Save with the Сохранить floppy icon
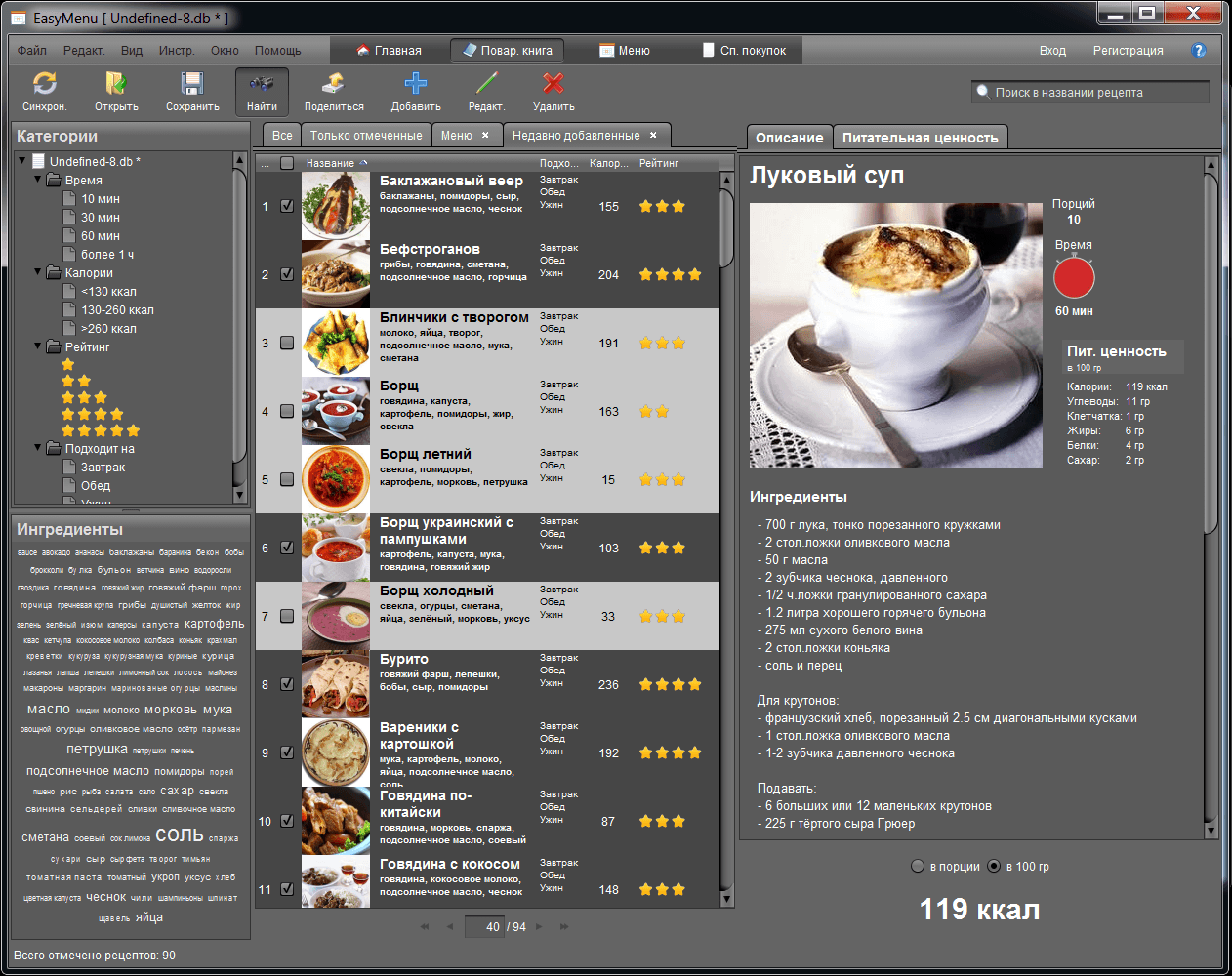This screenshot has height=976, width=1232. 192,84
